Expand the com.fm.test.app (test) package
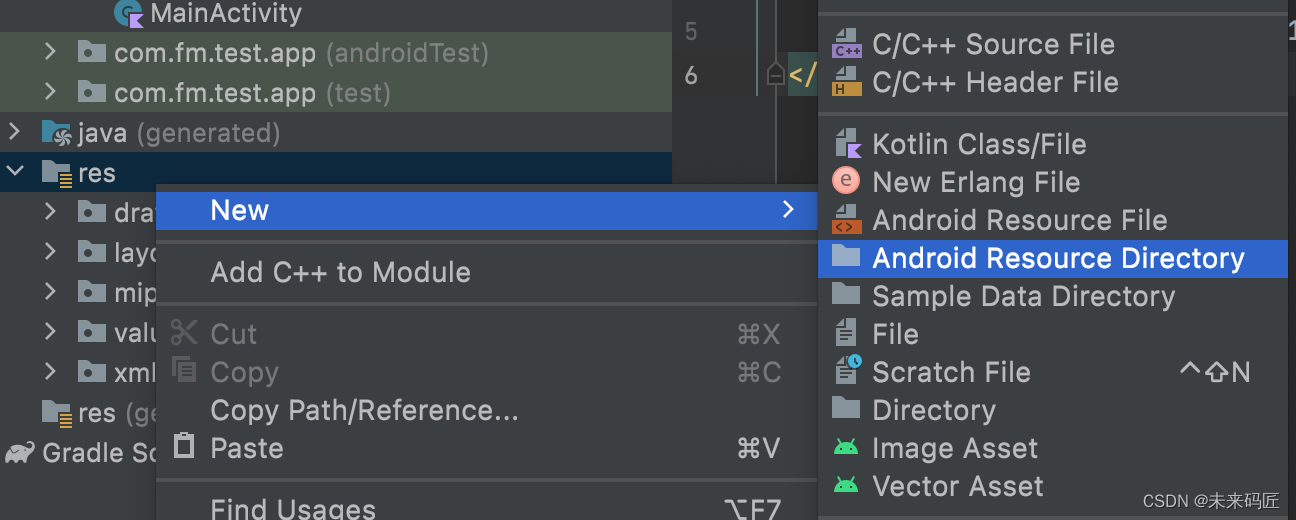1296x520 pixels. coord(50,92)
